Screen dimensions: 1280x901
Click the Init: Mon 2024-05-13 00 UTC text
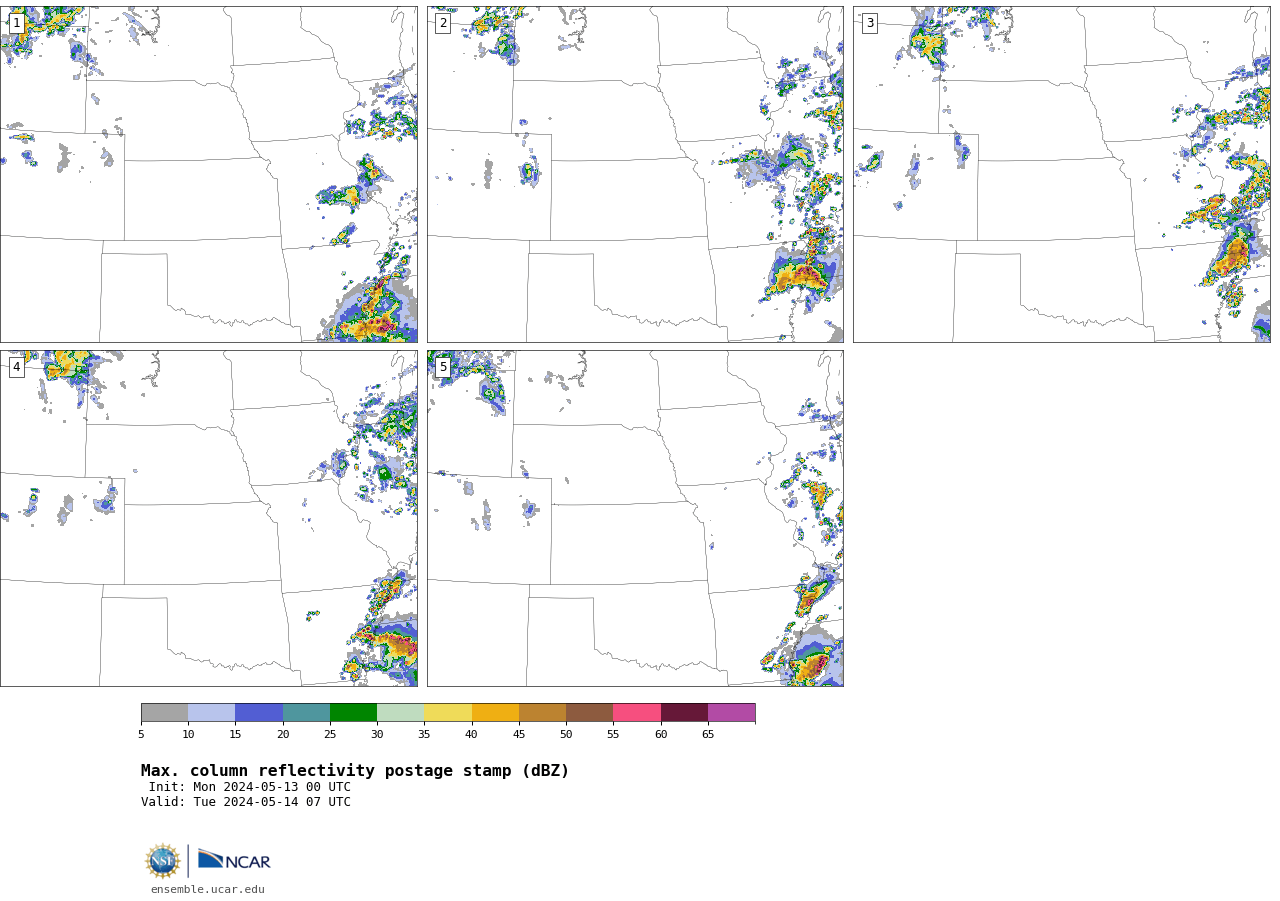coord(250,787)
